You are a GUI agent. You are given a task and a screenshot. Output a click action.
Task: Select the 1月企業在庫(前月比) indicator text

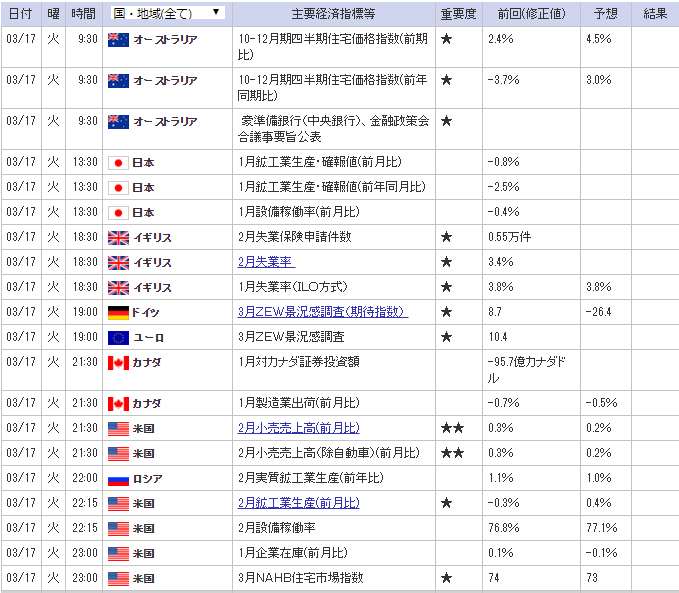(x=293, y=553)
